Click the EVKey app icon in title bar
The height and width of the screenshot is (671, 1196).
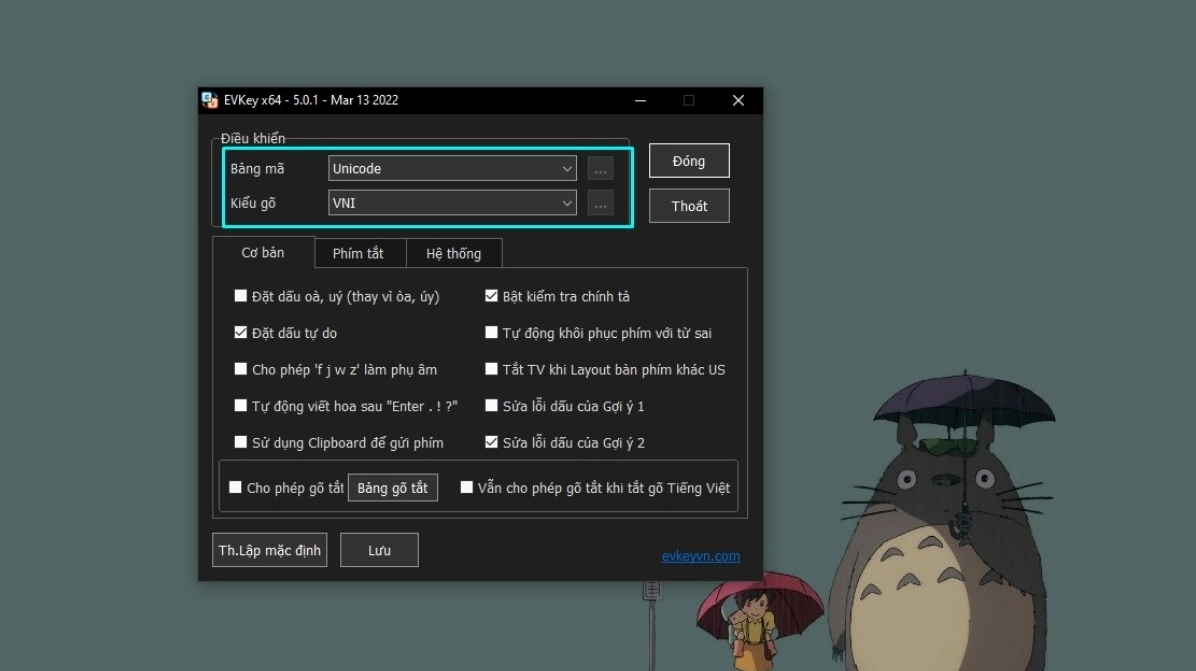[x=210, y=100]
